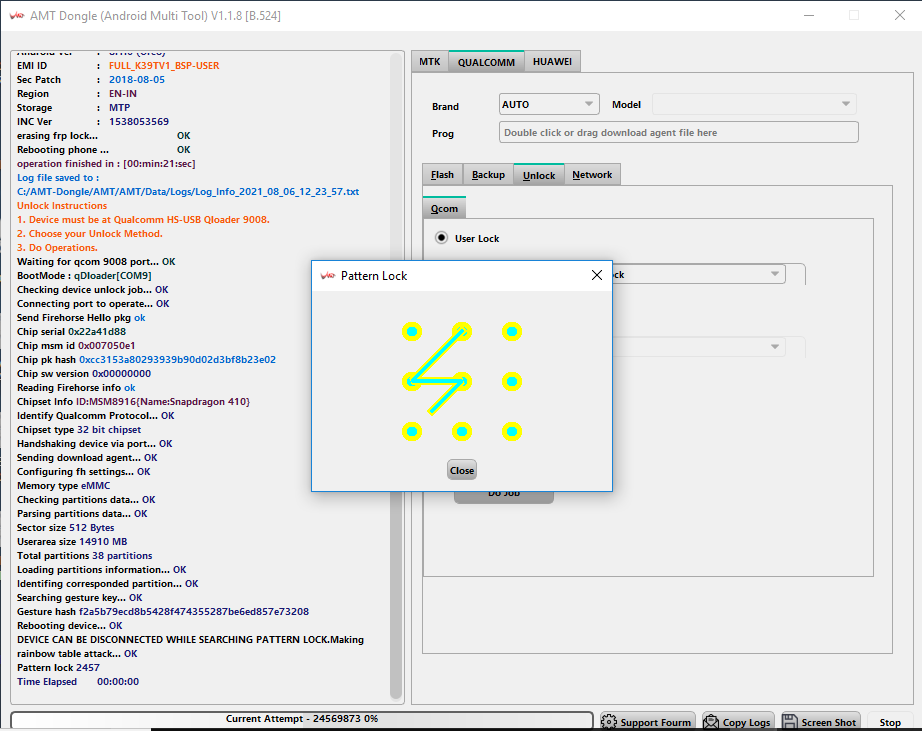Click the Pattern Lock dialog logo icon

(x=328, y=275)
